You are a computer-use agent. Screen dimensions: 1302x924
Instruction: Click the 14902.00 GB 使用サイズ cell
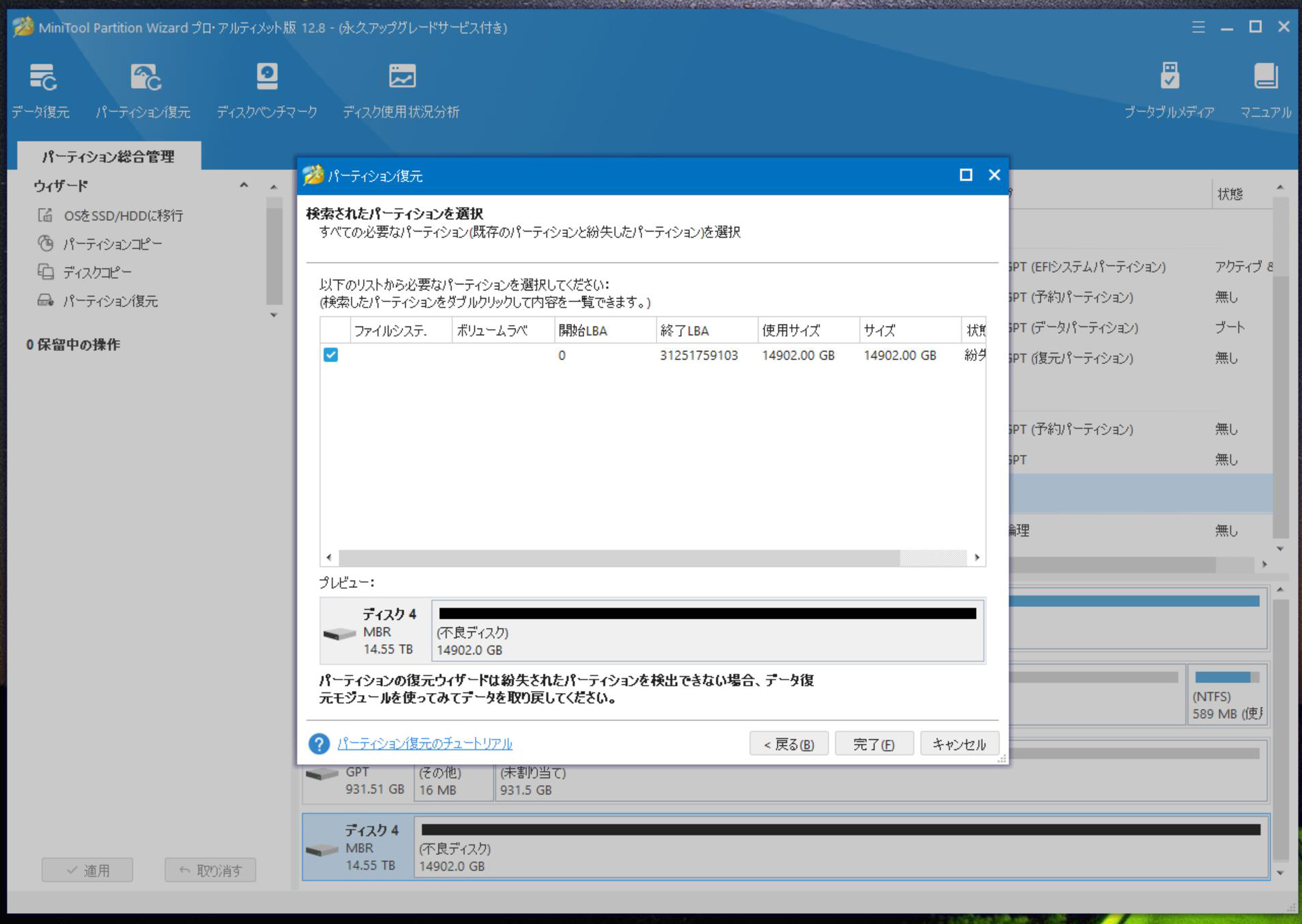coord(798,355)
